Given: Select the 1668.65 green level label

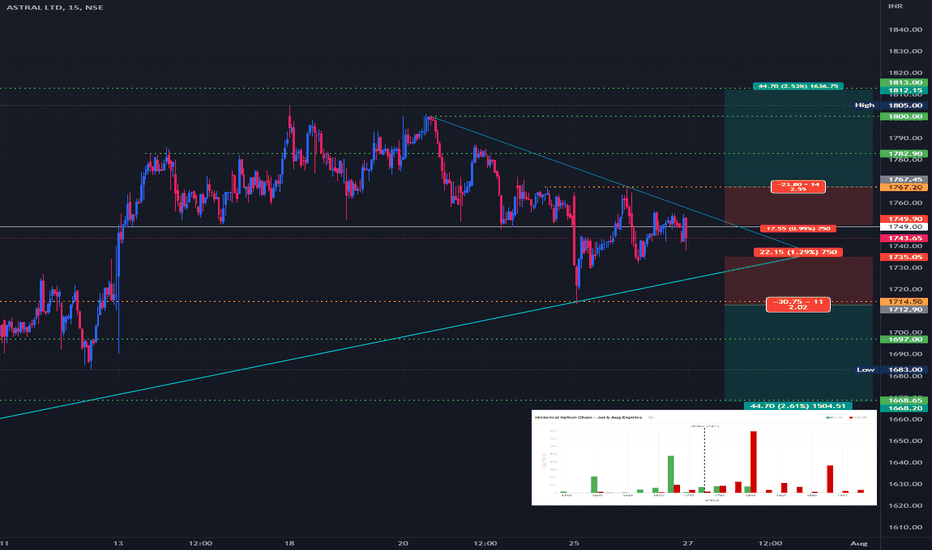Looking at the screenshot, I should pos(903,400).
